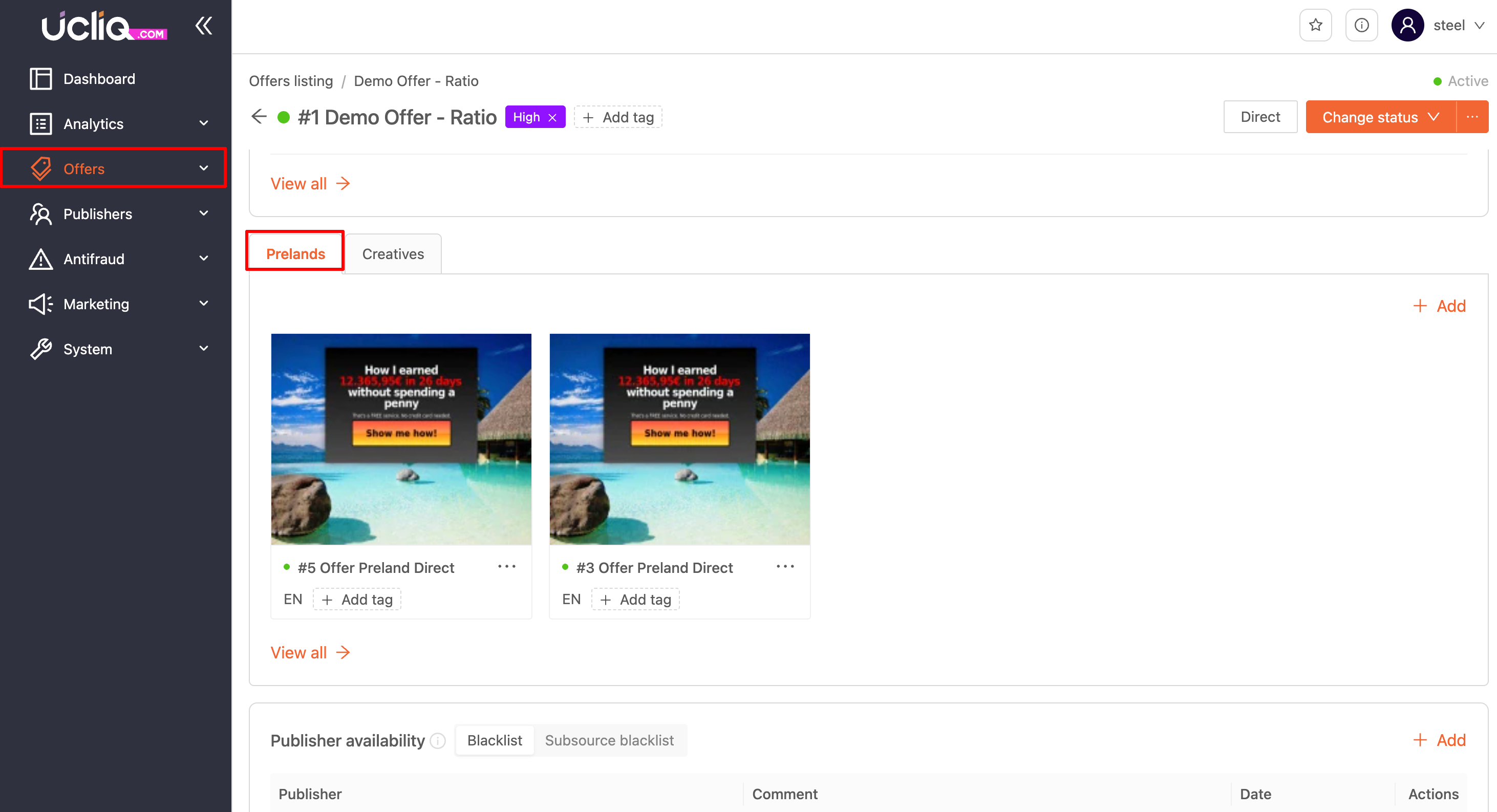
Task: Open Dashboard from the sidebar
Action: click(99, 79)
